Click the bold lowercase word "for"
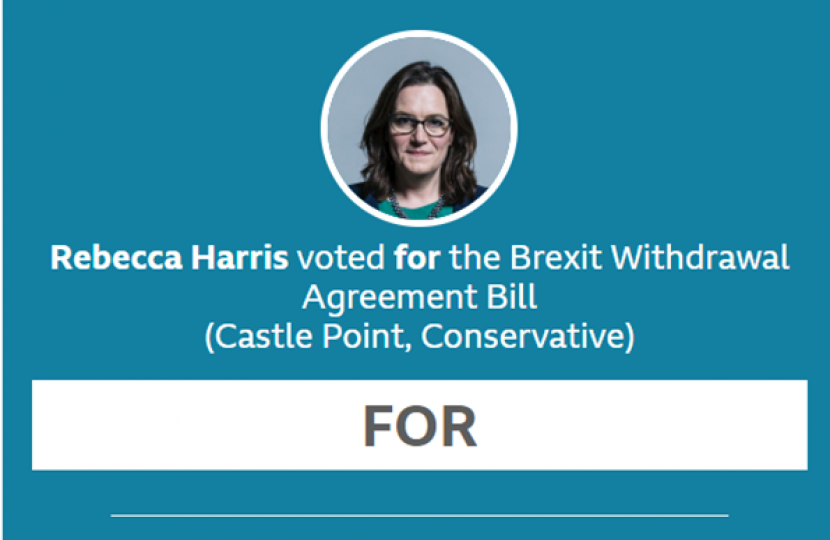The width and height of the screenshot is (830, 540). pos(416,258)
